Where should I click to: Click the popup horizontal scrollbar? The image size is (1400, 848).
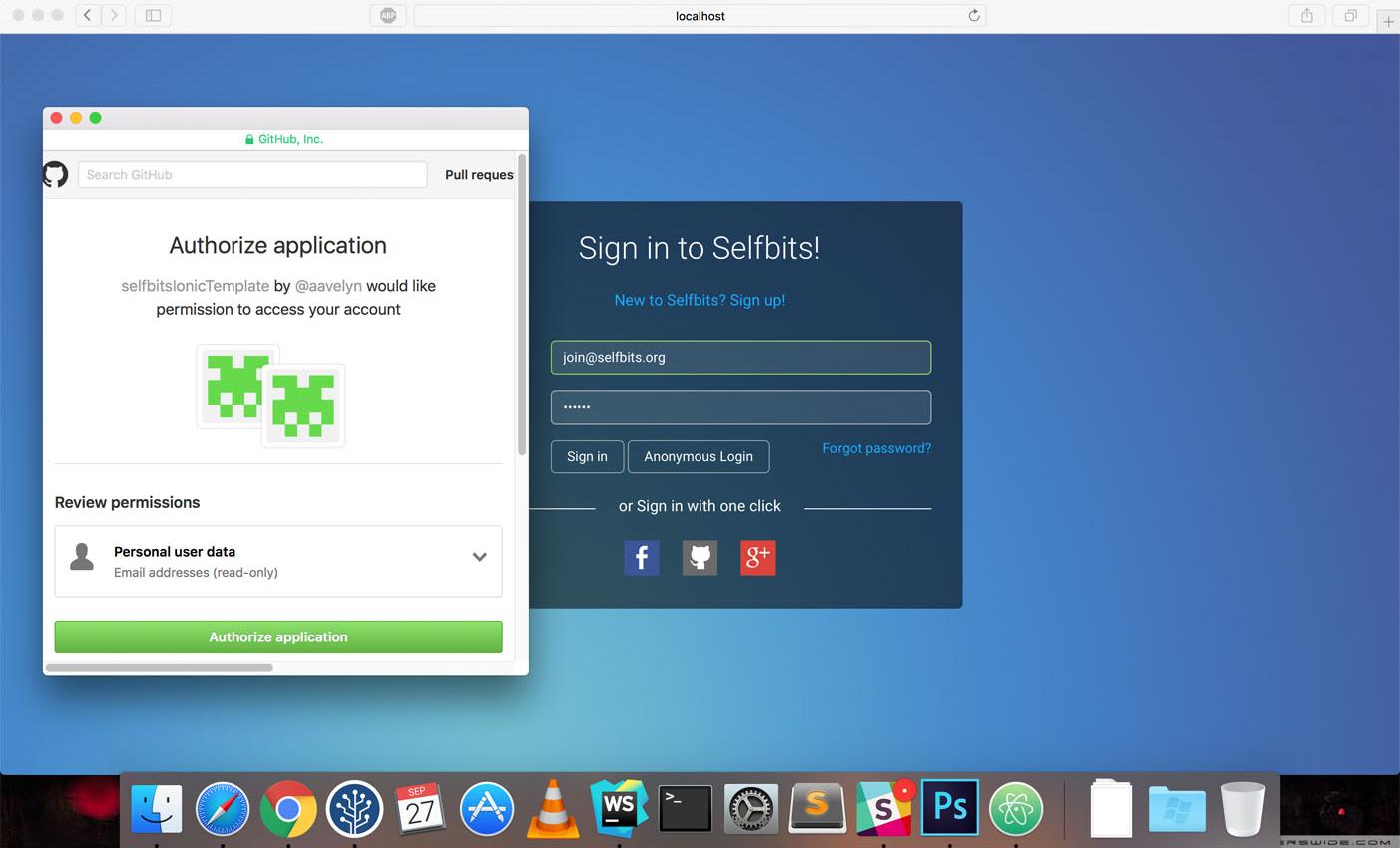(x=160, y=667)
